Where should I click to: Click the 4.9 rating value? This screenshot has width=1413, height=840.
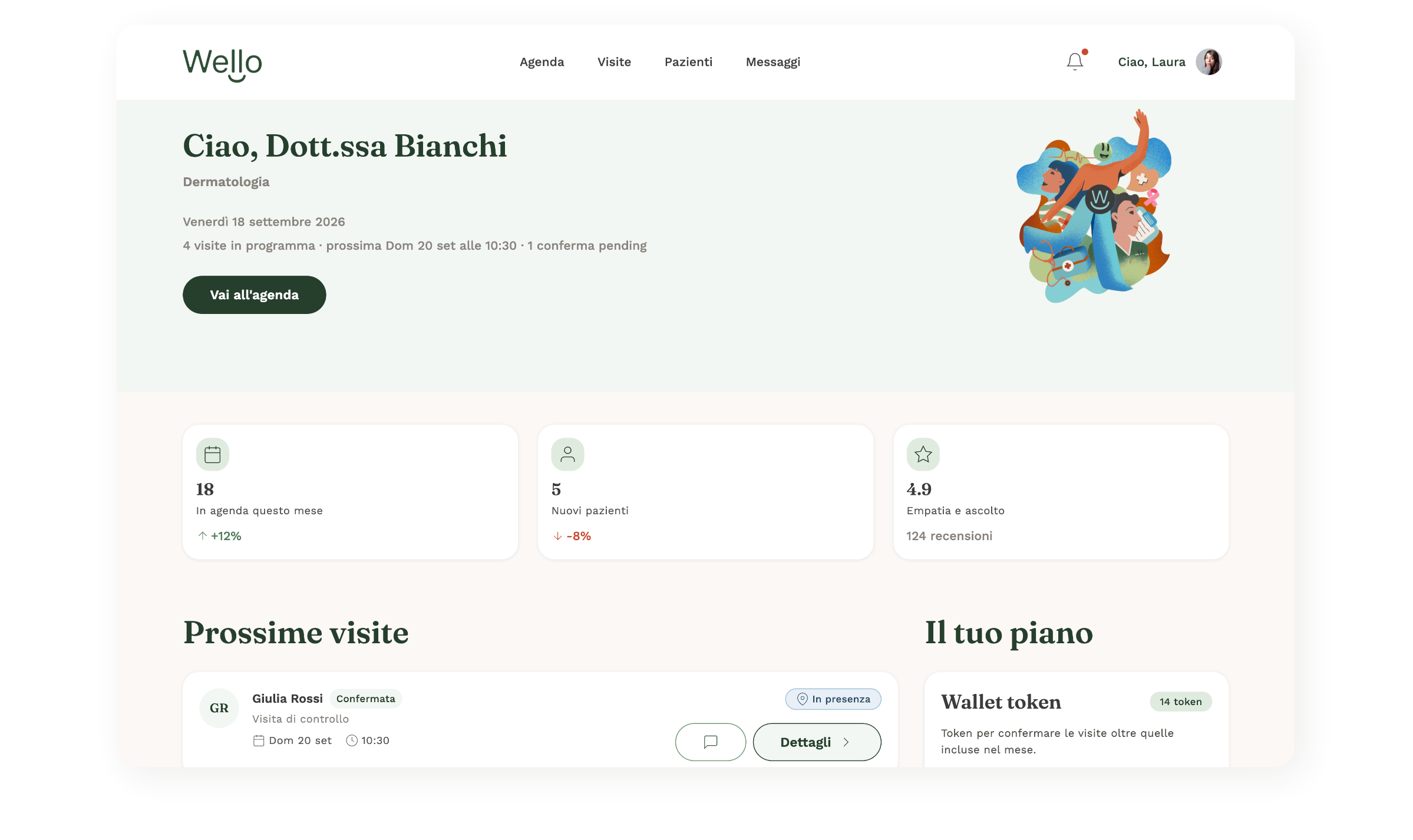point(919,489)
